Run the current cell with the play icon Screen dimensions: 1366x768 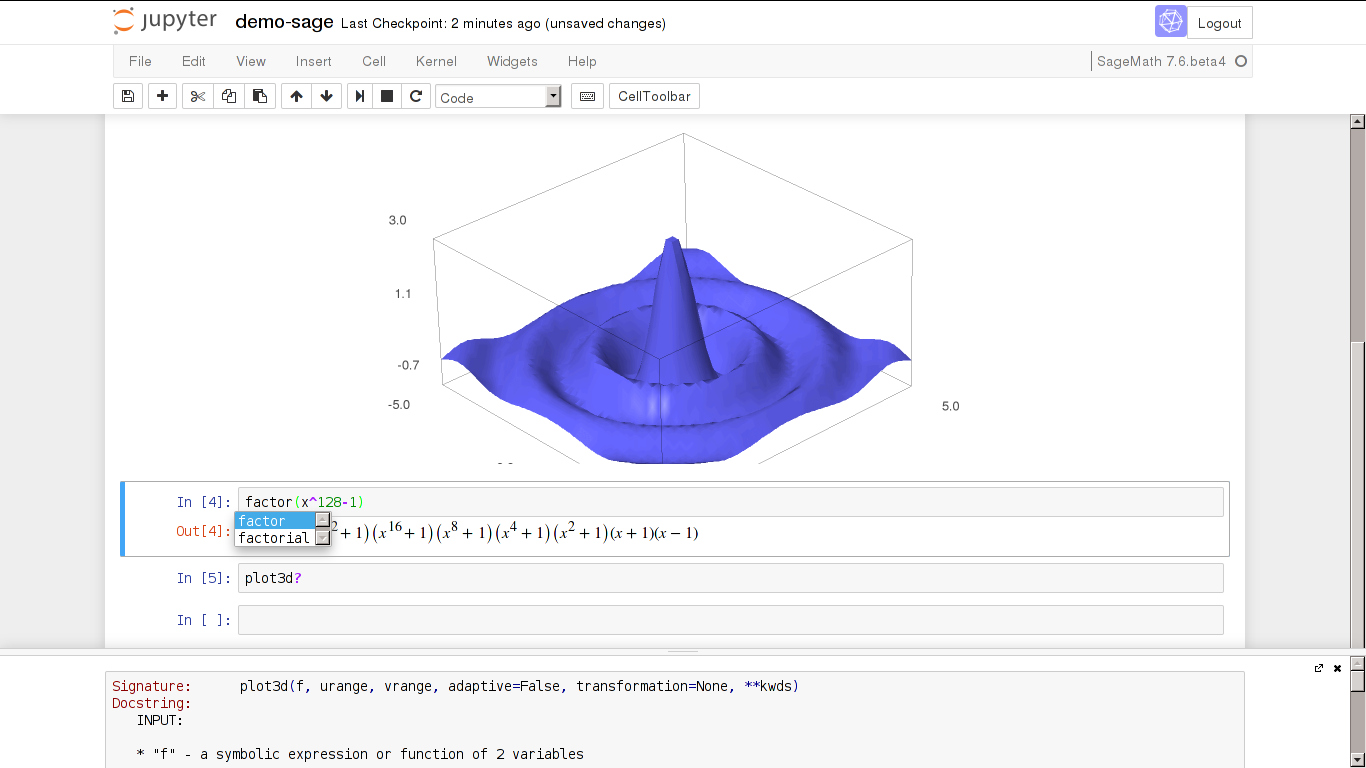[x=358, y=97]
